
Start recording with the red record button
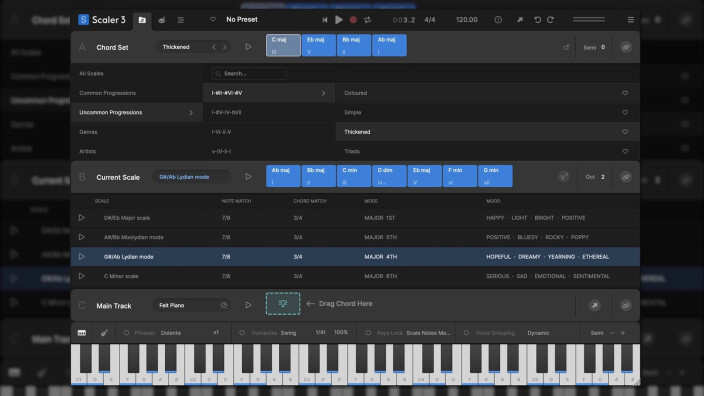353,20
